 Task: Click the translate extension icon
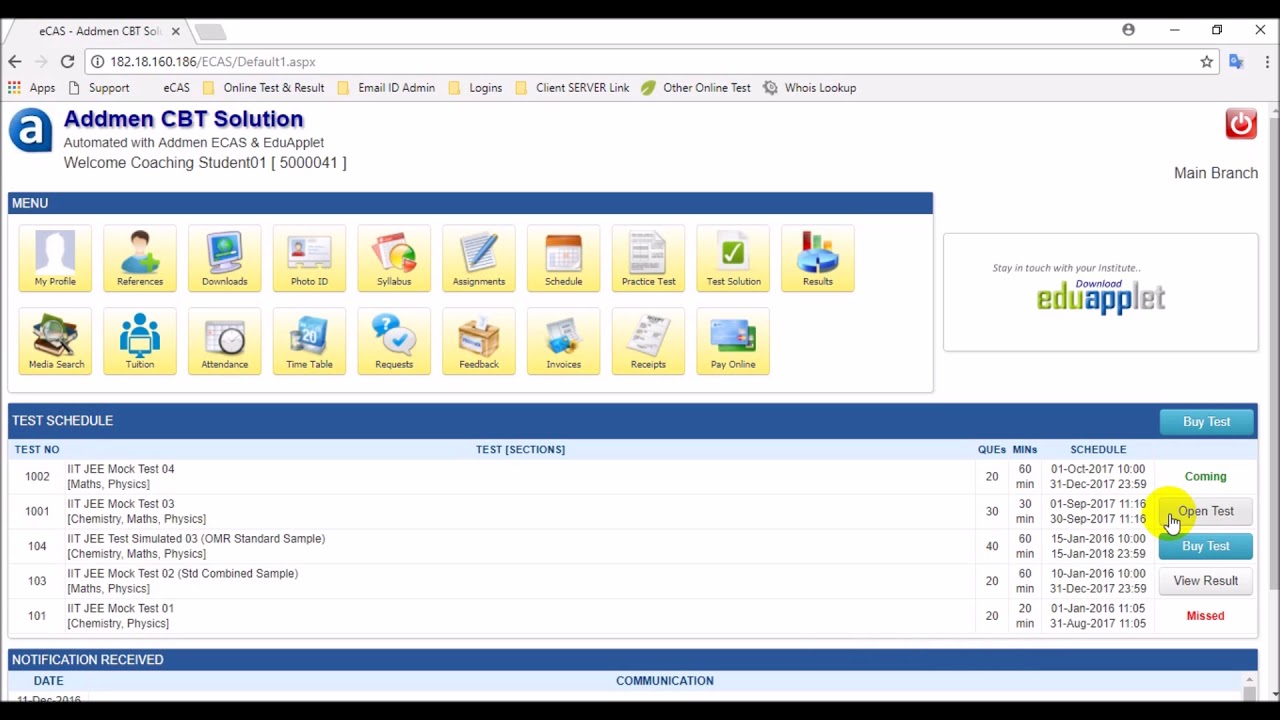[1236, 62]
